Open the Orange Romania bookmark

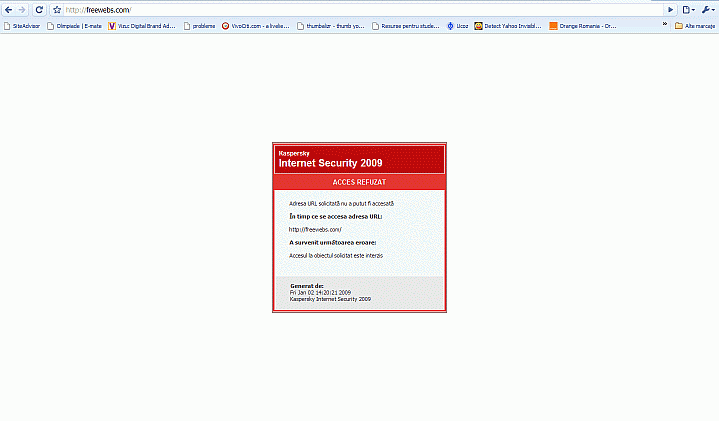point(583,26)
